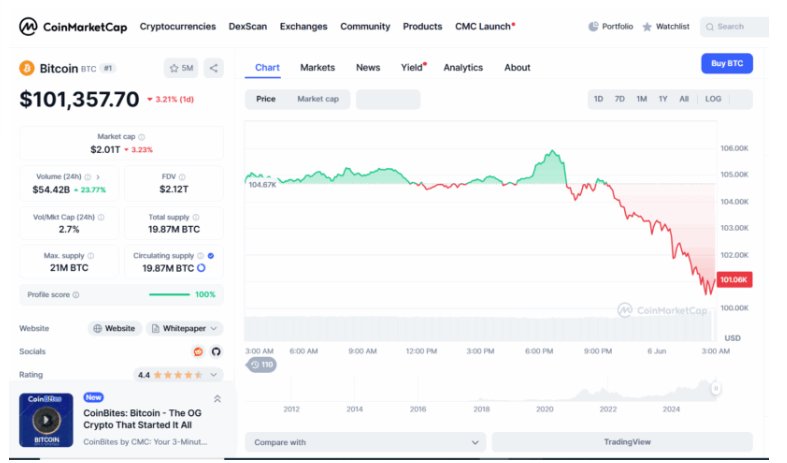Click the Total supply info icon

pos(196,217)
